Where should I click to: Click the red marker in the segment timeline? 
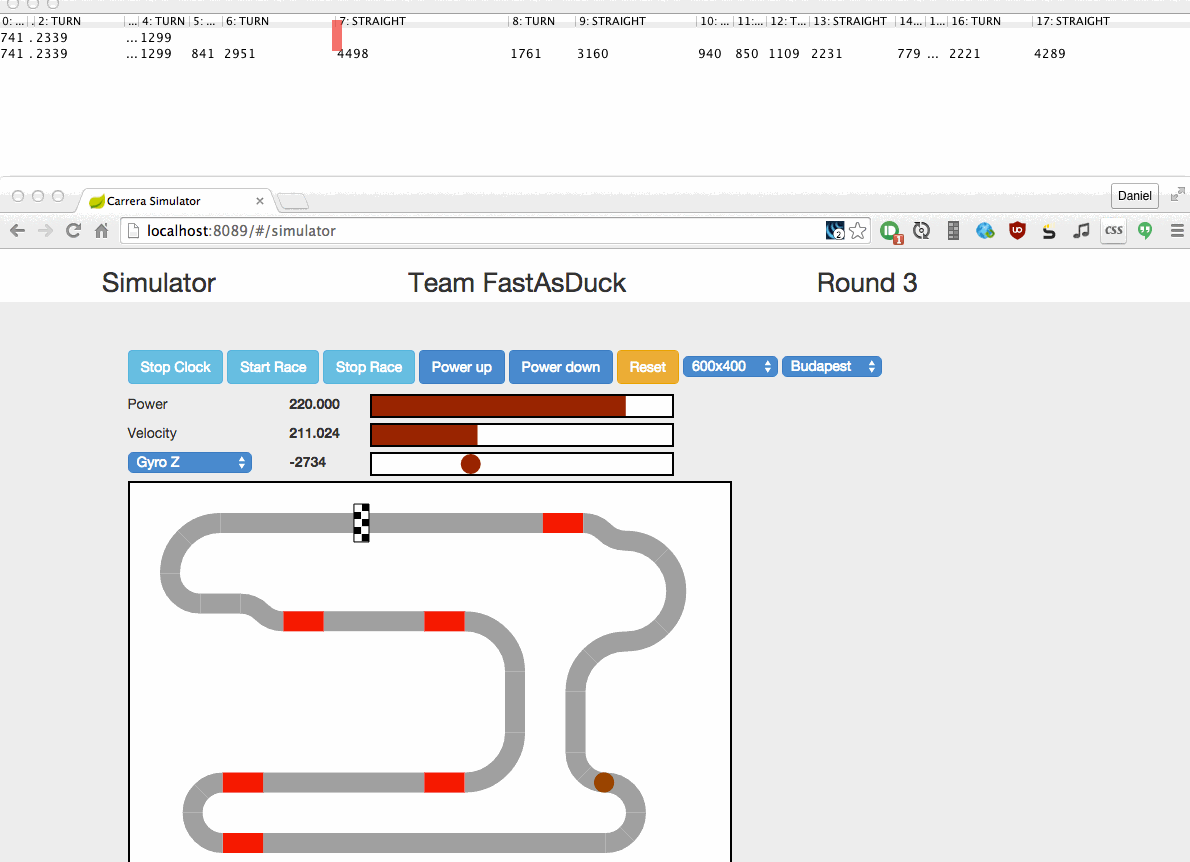point(337,36)
